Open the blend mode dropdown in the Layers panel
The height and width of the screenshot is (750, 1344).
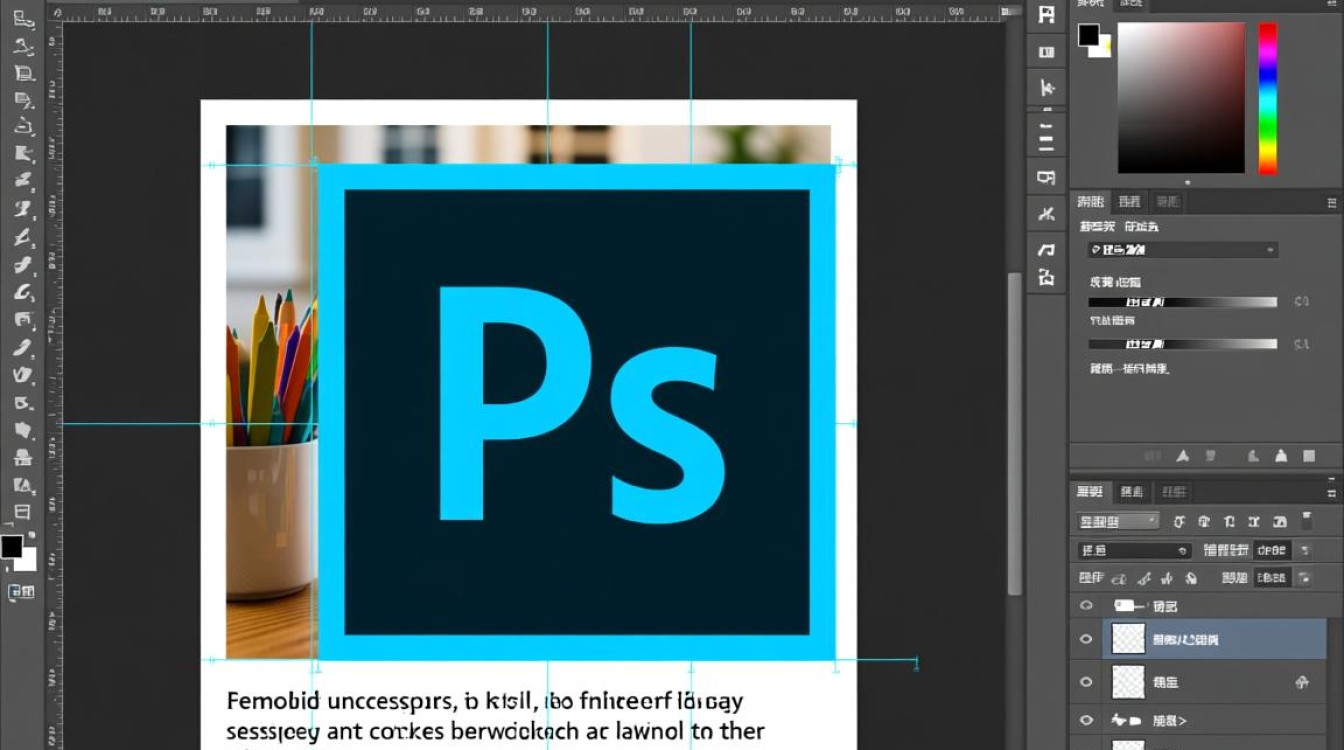coord(1134,550)
